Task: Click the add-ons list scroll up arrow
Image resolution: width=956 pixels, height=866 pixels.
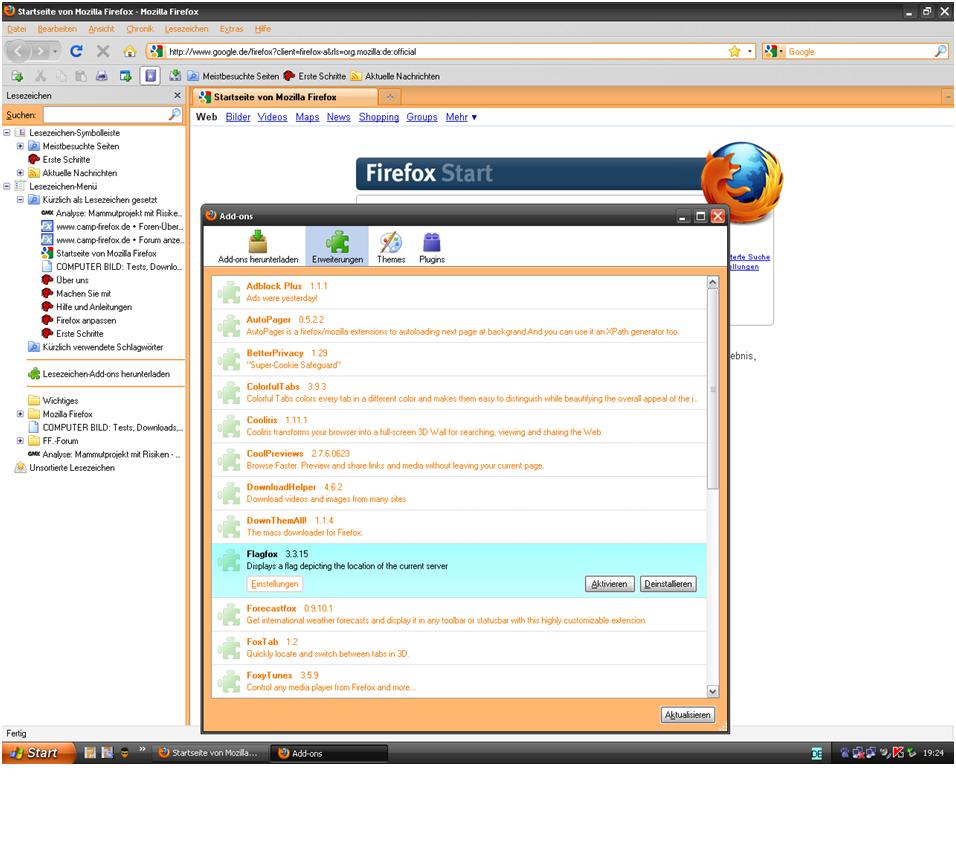Action: click(x=712, y=282)
